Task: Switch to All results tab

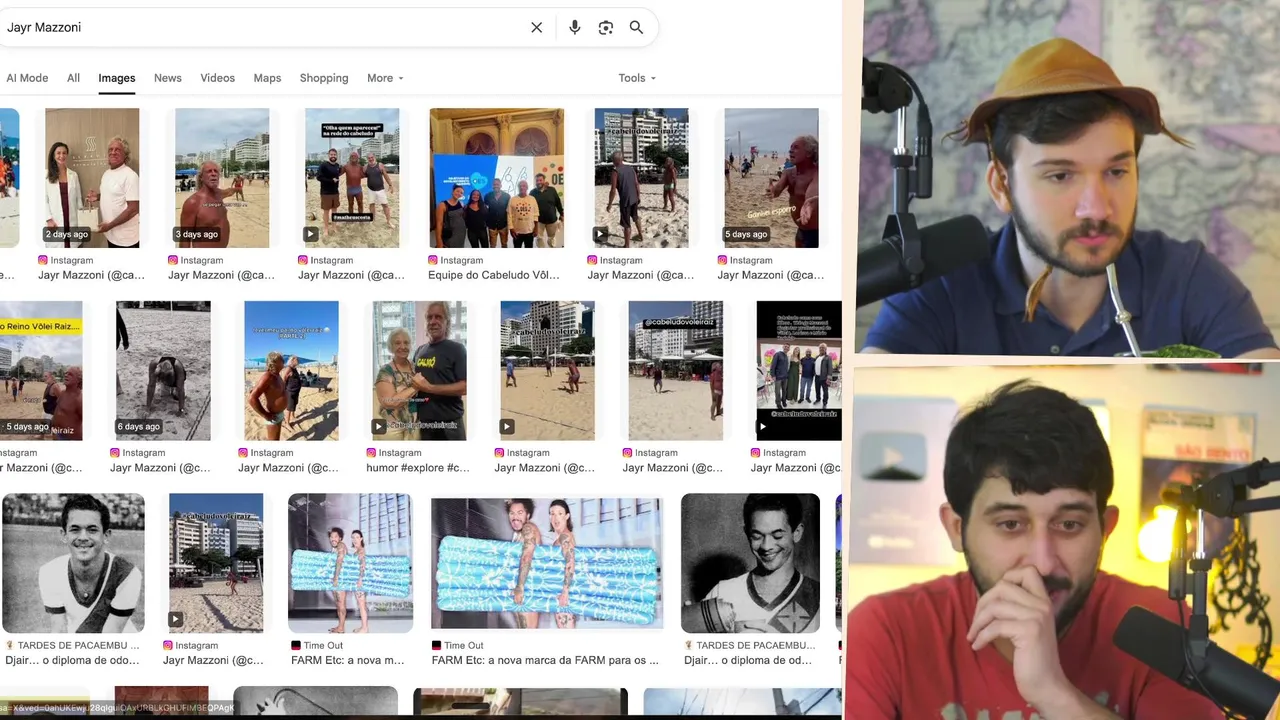Action: pos(73,78)
